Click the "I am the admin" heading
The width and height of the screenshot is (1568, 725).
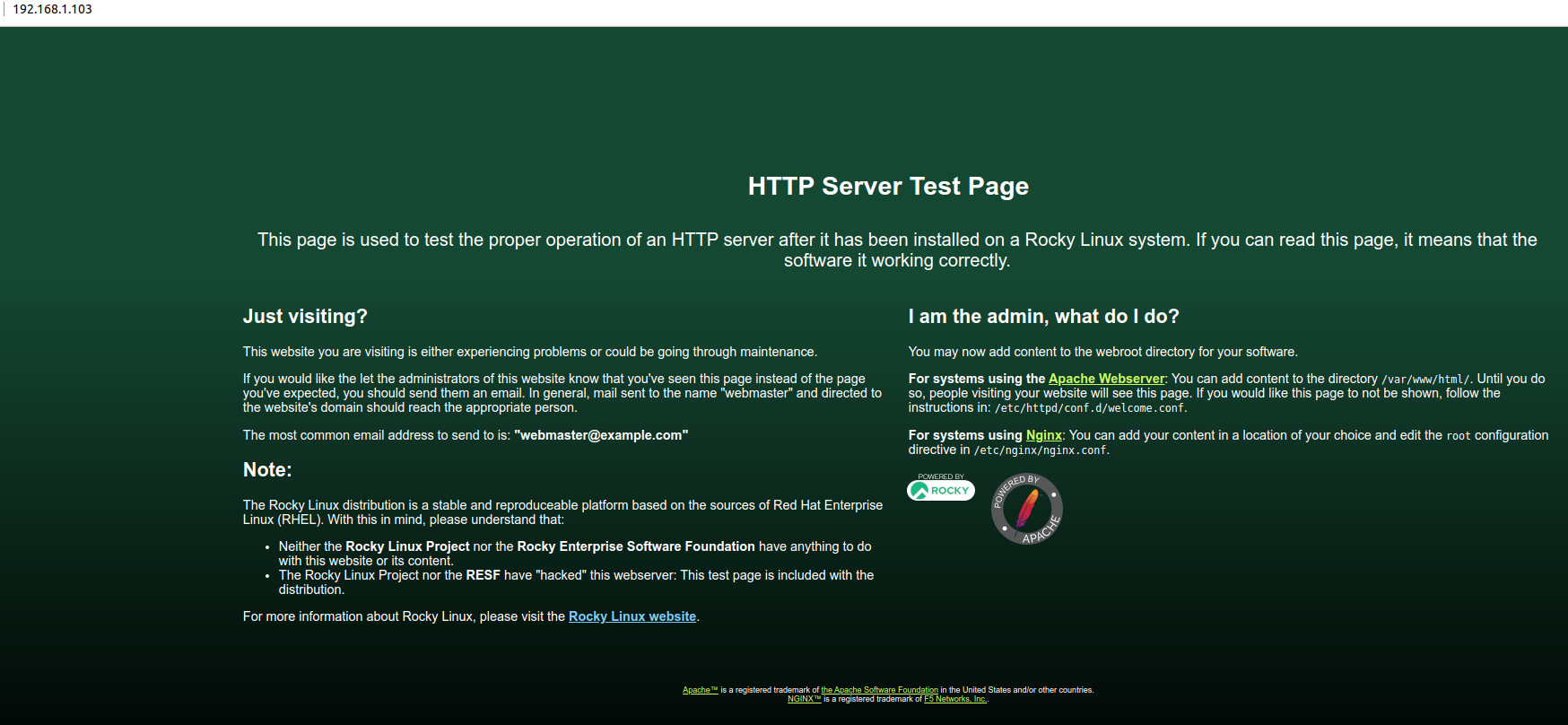pyautogui.click(x=1043, y=316)
